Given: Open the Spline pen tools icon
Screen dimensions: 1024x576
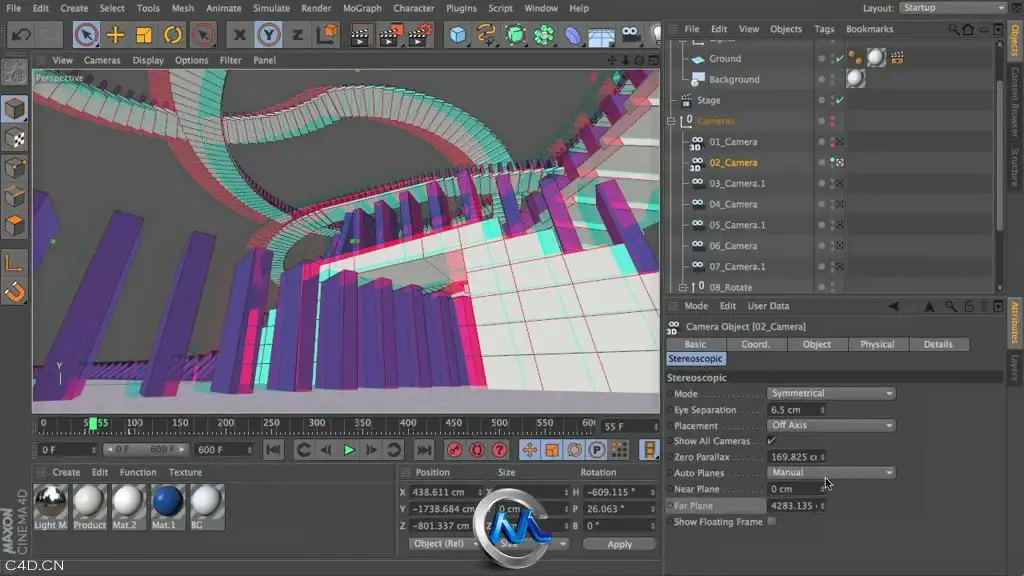Looking at the screenshot, I should [487, 35].
